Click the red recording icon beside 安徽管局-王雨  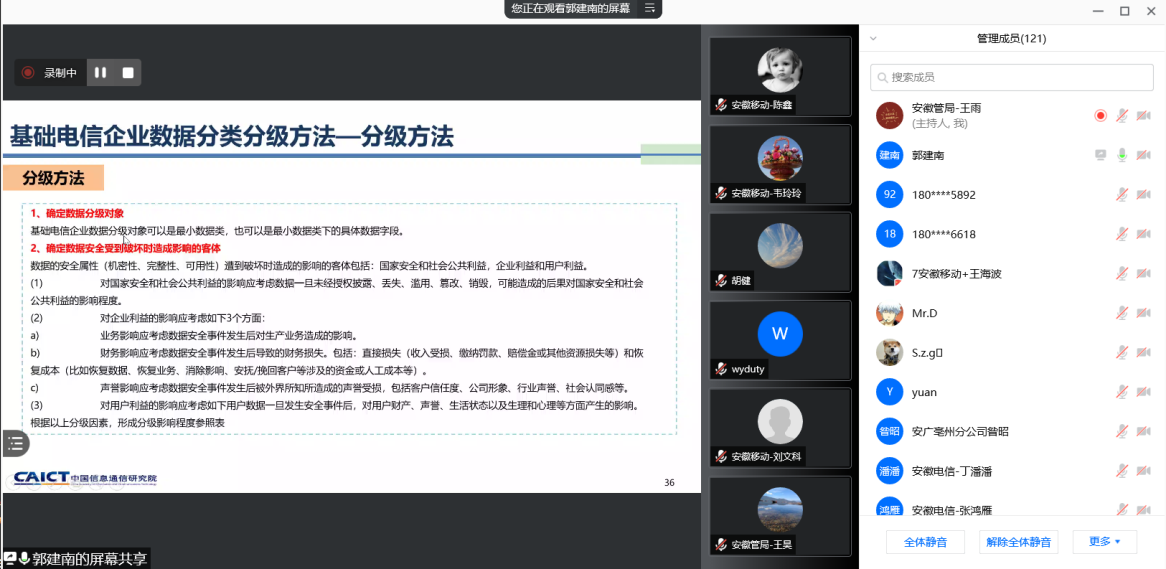tap(1100, 116)
